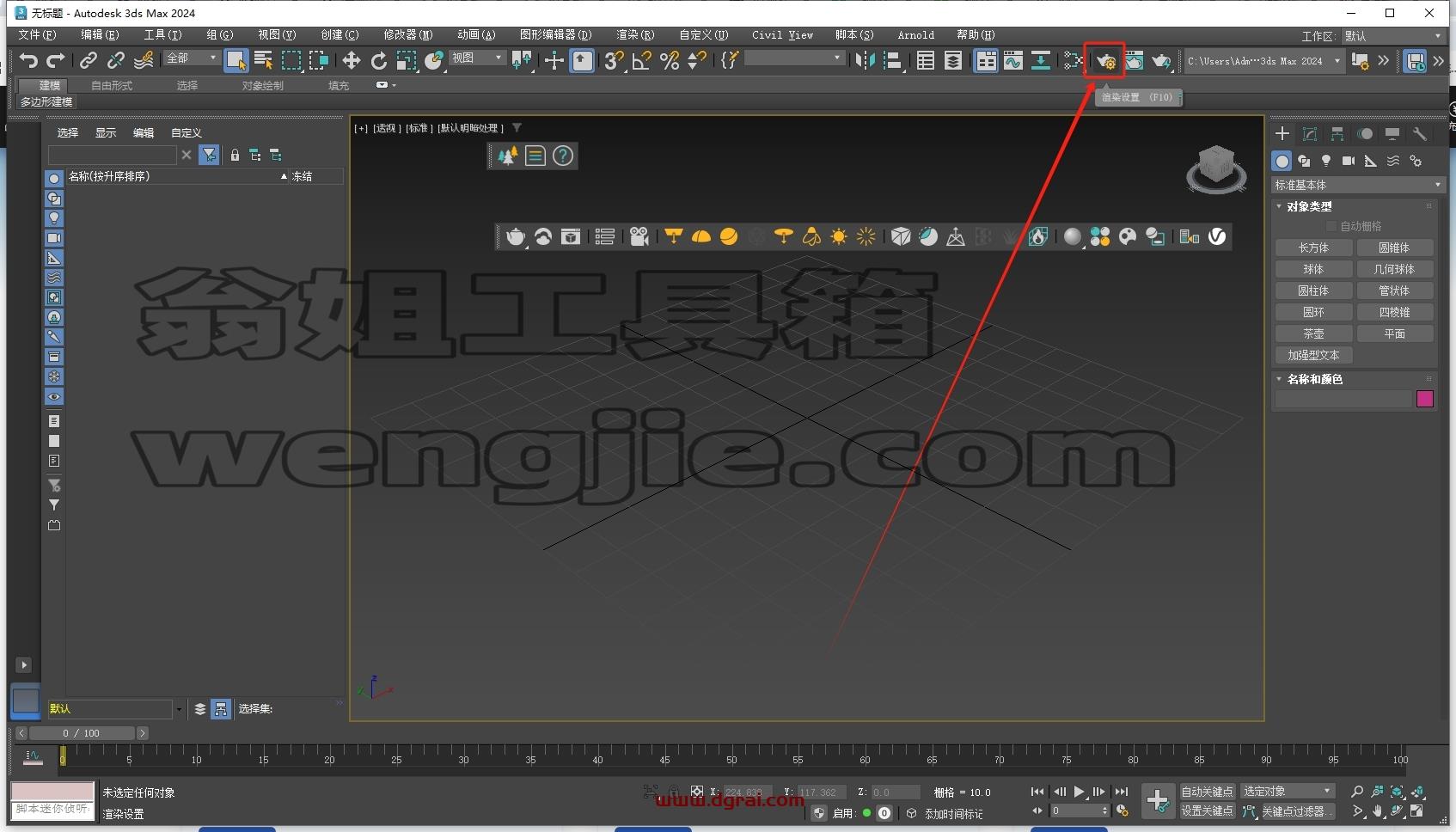
Task: Open the named selection sets dropdown
Action: (795, 58)
